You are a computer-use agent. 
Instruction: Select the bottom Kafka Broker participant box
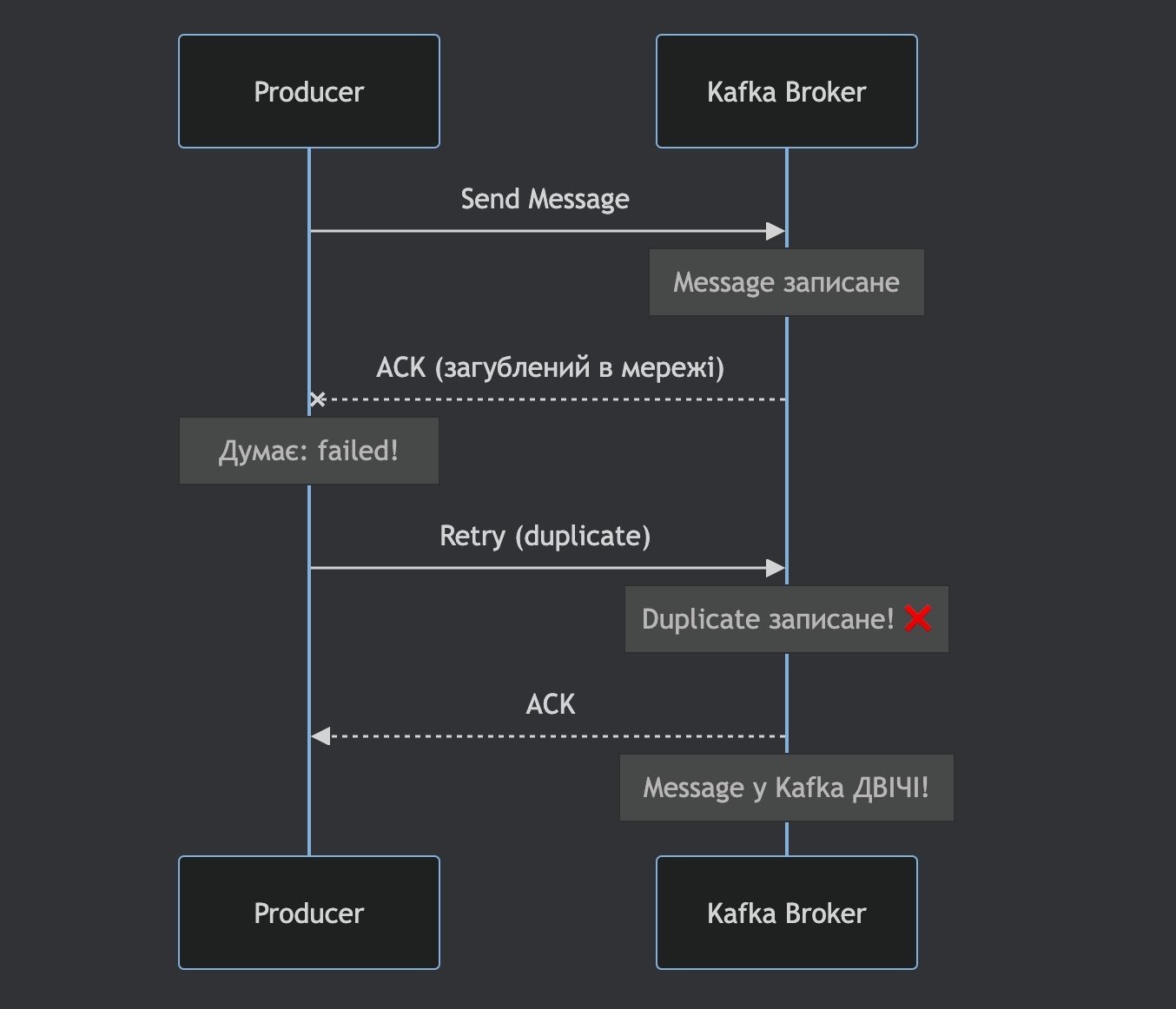point(787,913)
